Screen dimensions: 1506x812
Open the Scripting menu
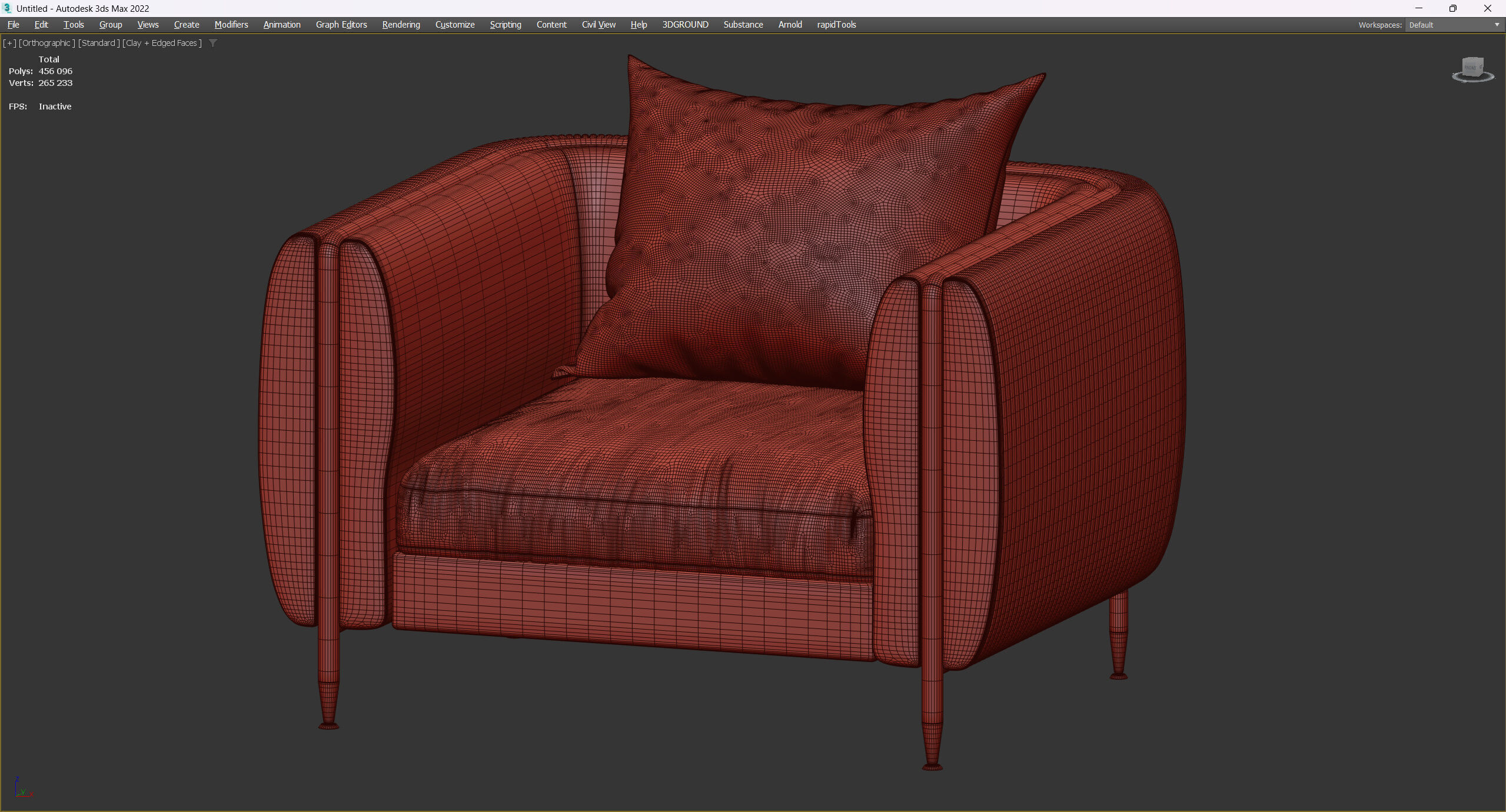tap(506, 25)
